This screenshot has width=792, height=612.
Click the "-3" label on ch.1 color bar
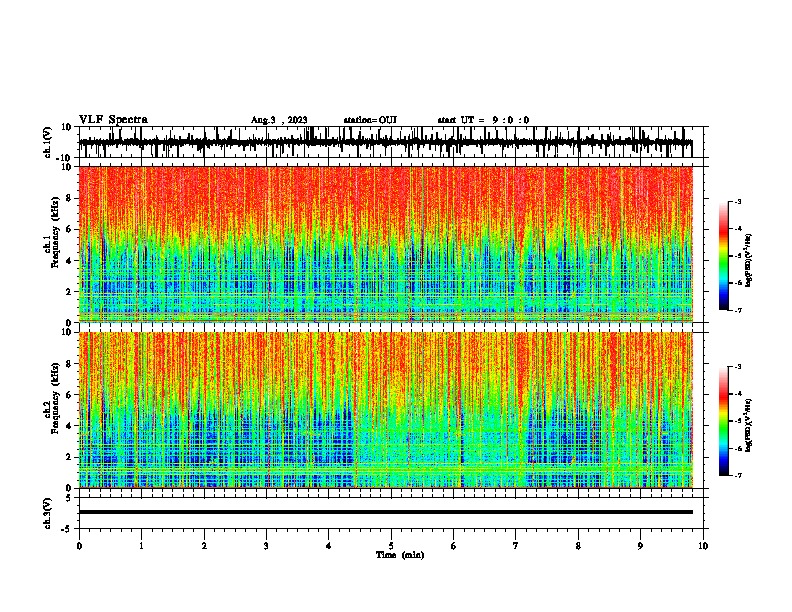pos(737,201)
